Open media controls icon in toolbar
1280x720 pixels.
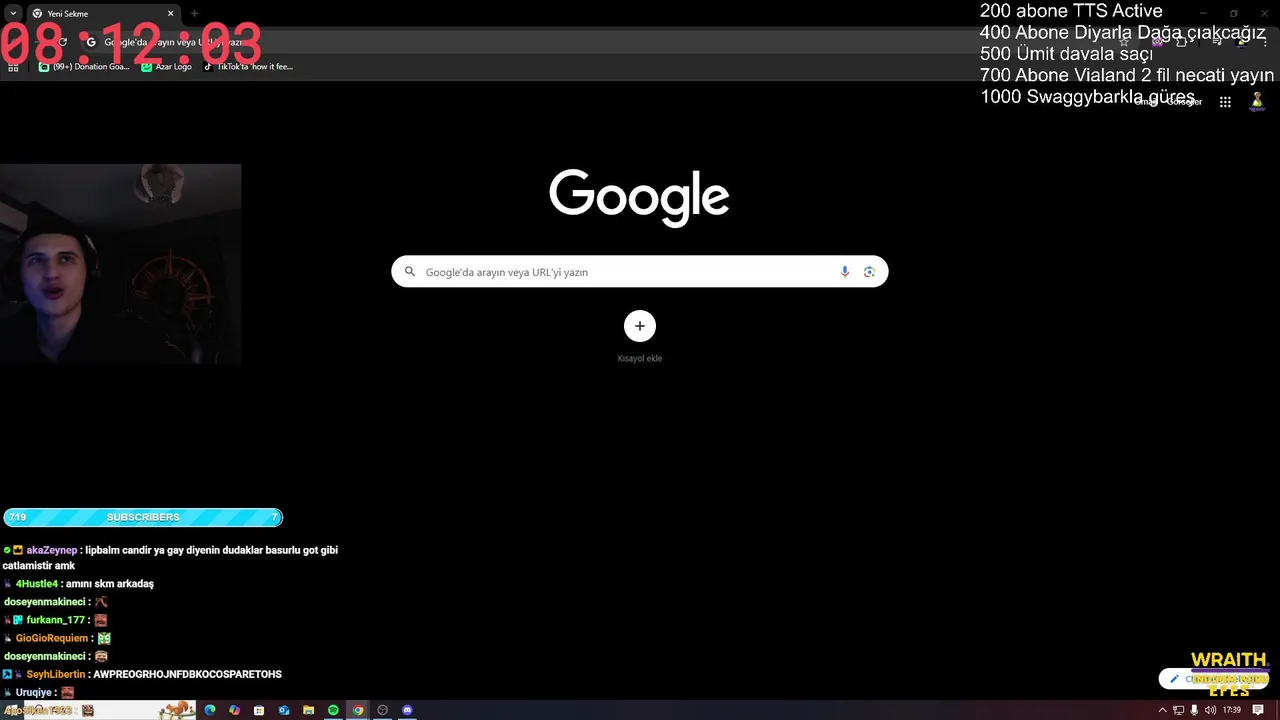1217,42
